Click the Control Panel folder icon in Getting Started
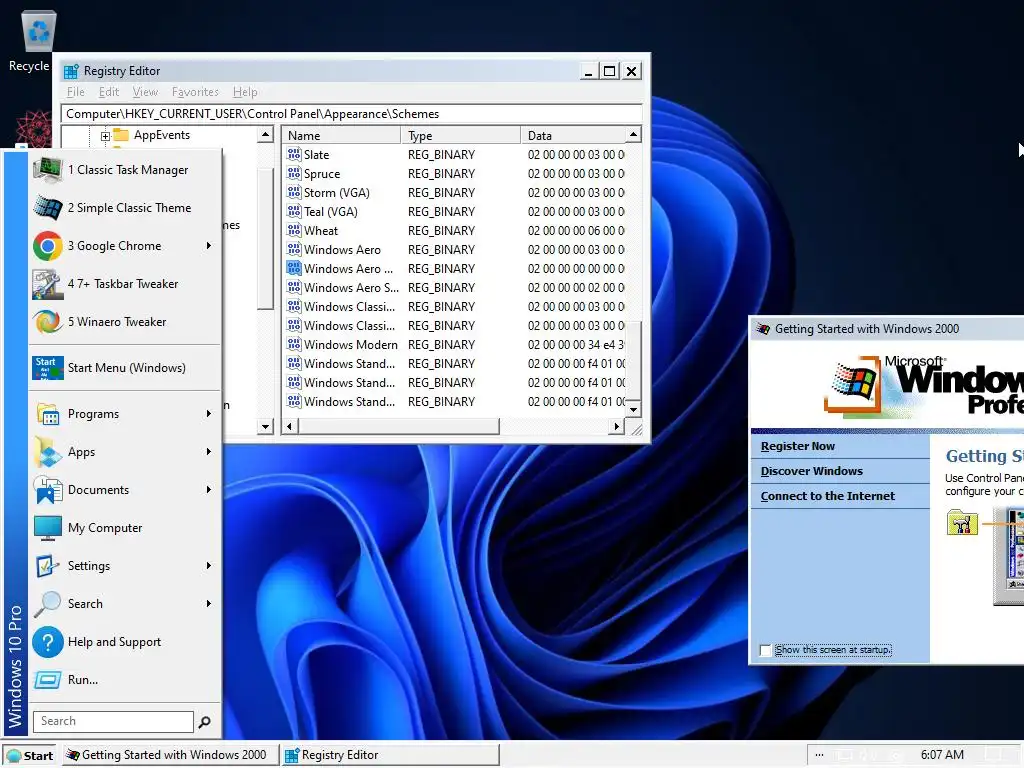Viewport: 1024px width, 768px height. point(962,522)
